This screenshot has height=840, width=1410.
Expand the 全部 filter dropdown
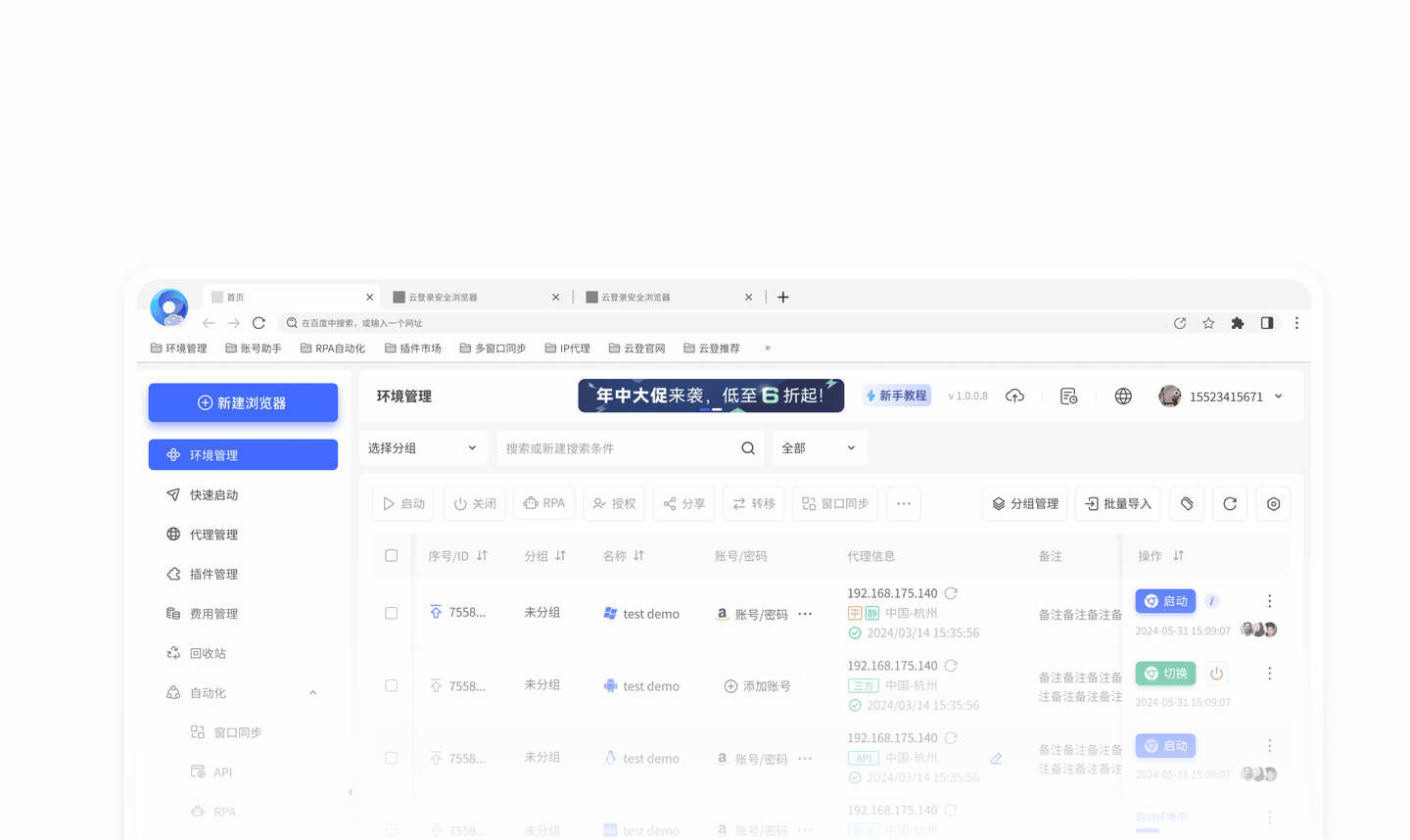820,447
